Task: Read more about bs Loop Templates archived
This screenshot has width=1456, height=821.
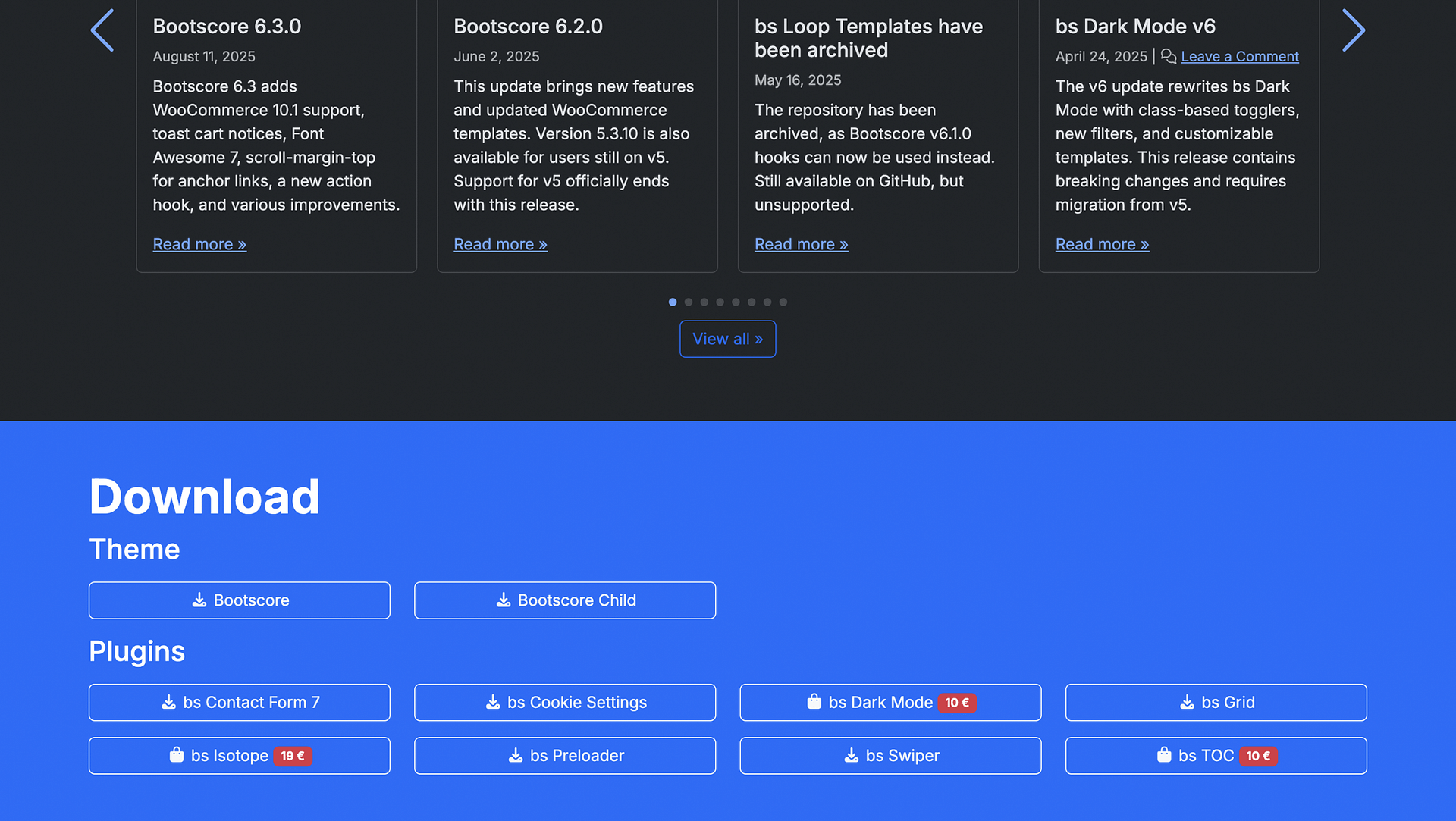Action: point(801,244)
